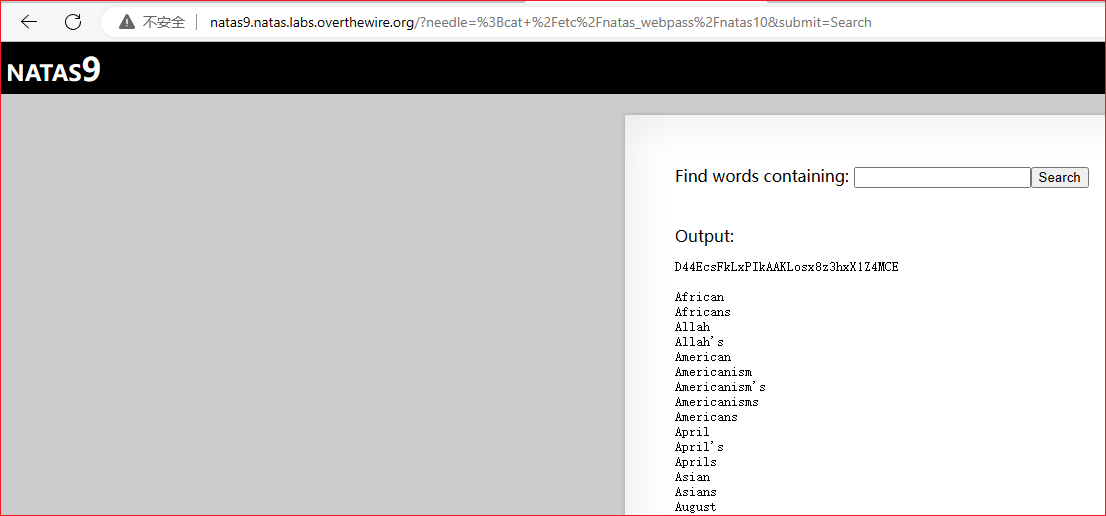Click the word 'Americans' in results
Screen dimensions: 1106x516
[x=706, y=417]
